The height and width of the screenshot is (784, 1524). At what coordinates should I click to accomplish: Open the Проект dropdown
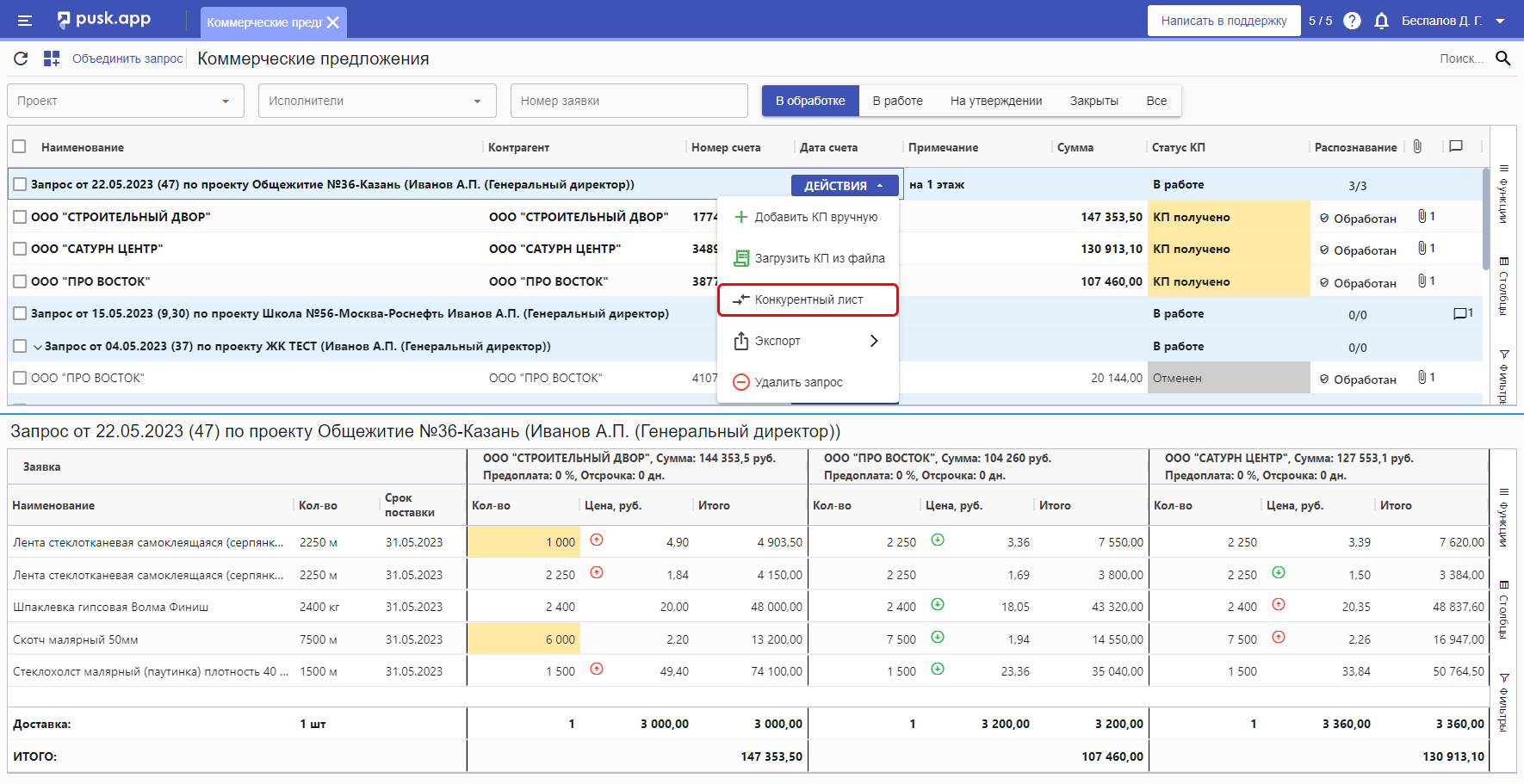tap(126, 101)
